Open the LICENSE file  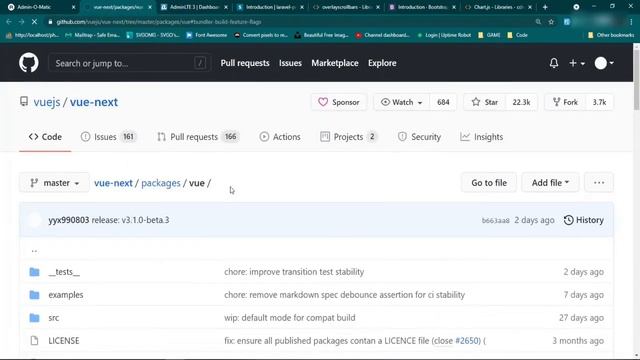click(64, 340)
